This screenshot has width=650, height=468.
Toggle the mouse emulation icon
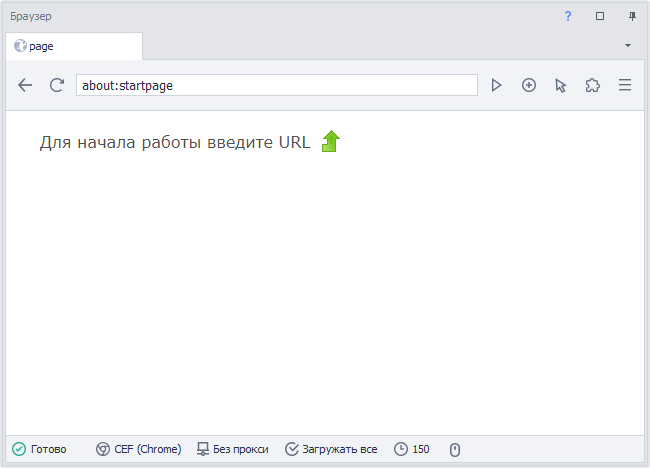pos(454,450)
